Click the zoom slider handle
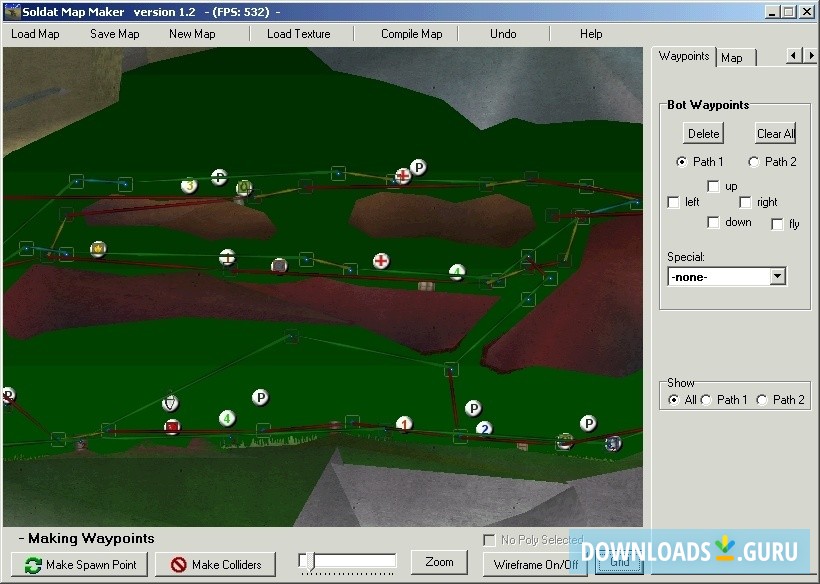This screenshot has height=584, width=820. pos(310,562)
